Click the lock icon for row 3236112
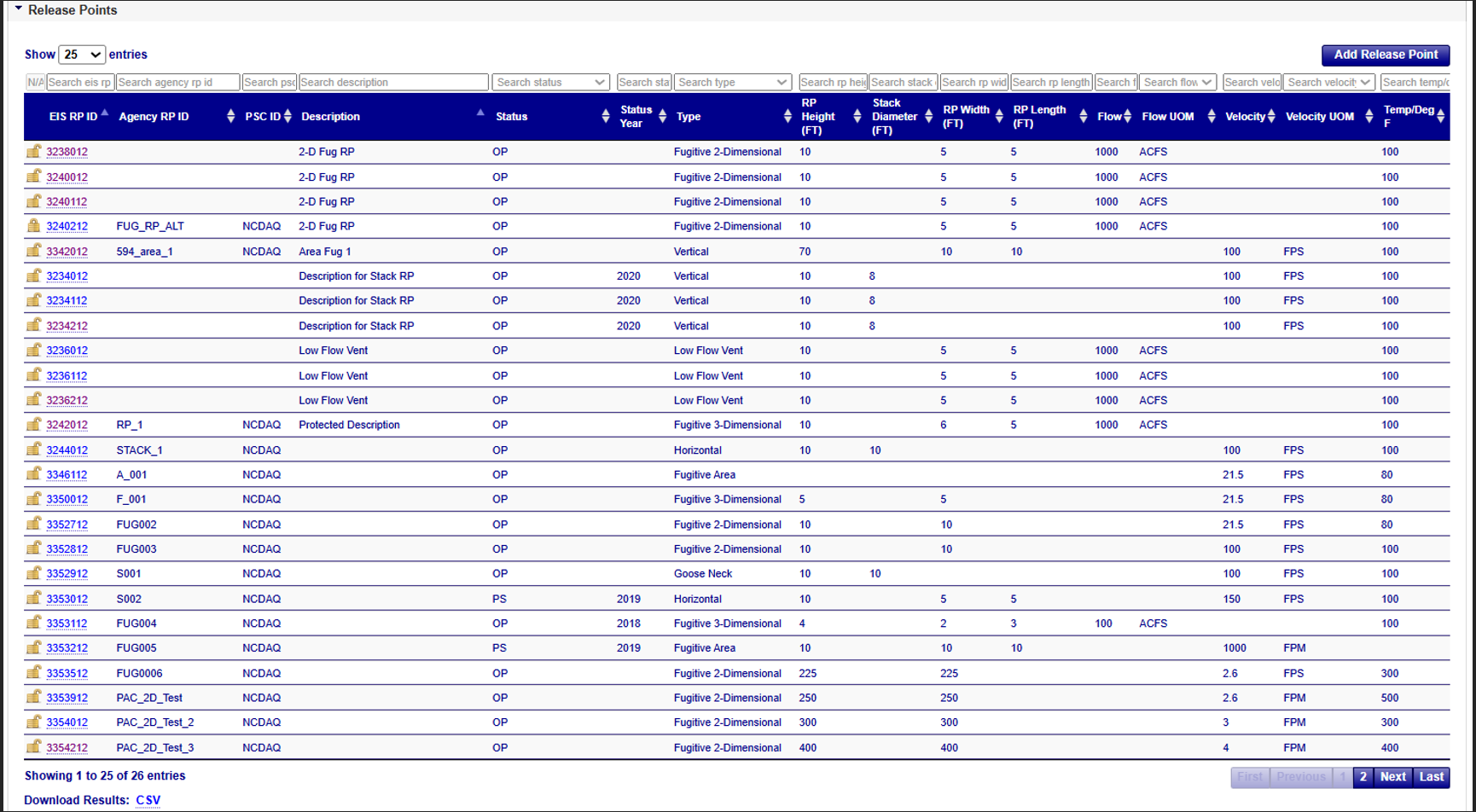 pos(33,374)
